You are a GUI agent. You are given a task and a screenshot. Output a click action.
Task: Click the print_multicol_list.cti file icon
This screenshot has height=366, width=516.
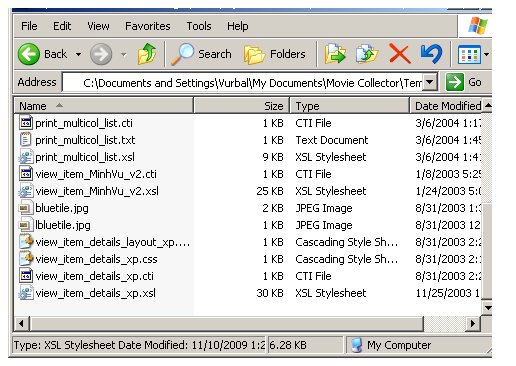[x=26, y=123]
